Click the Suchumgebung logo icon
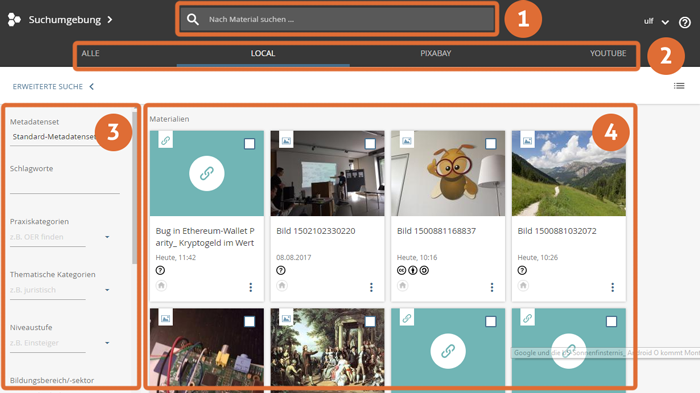The width and height of the screenshot is (700, 393). click(x=14, y=20)
